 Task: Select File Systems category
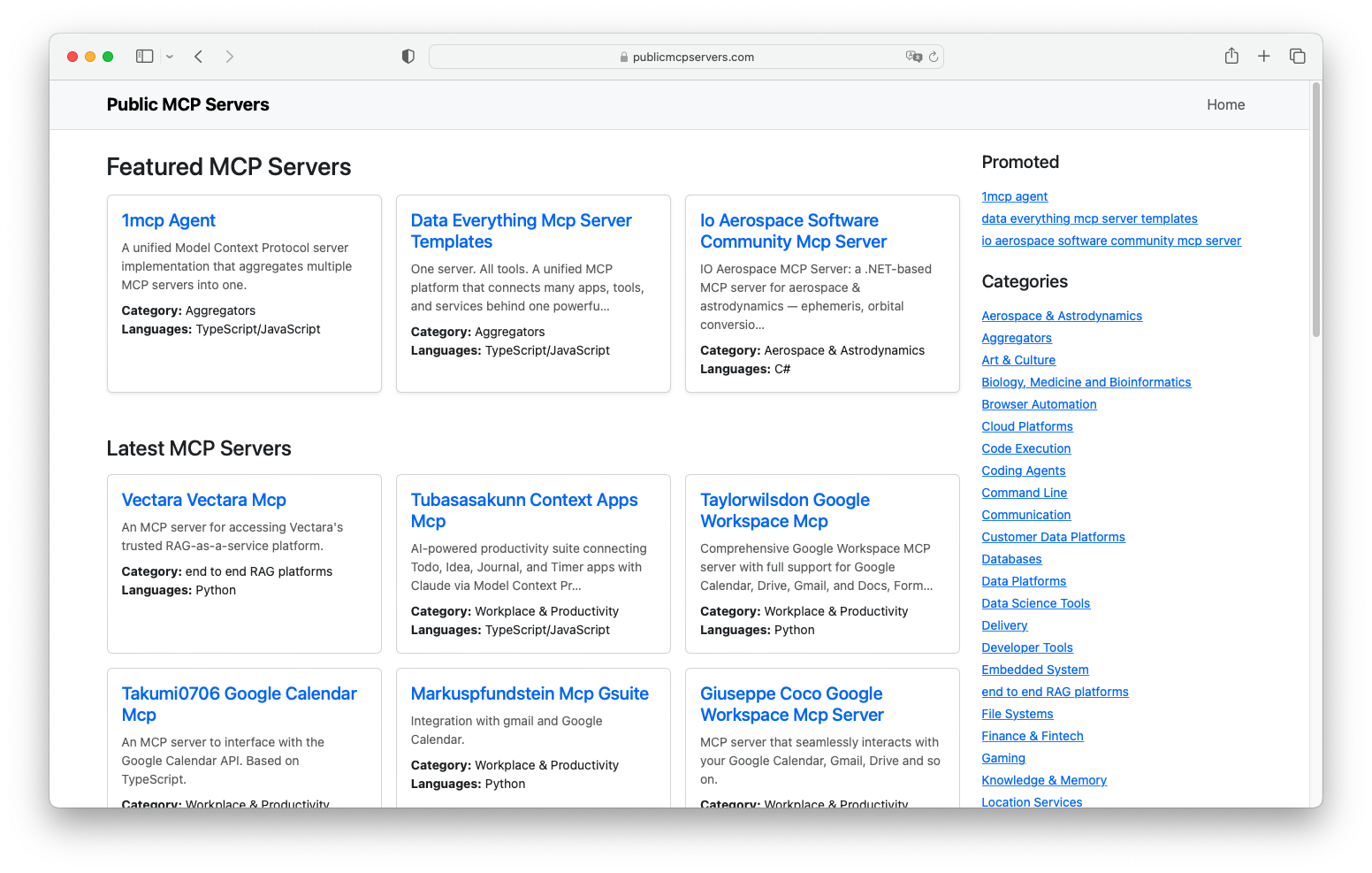[1018, 714]
